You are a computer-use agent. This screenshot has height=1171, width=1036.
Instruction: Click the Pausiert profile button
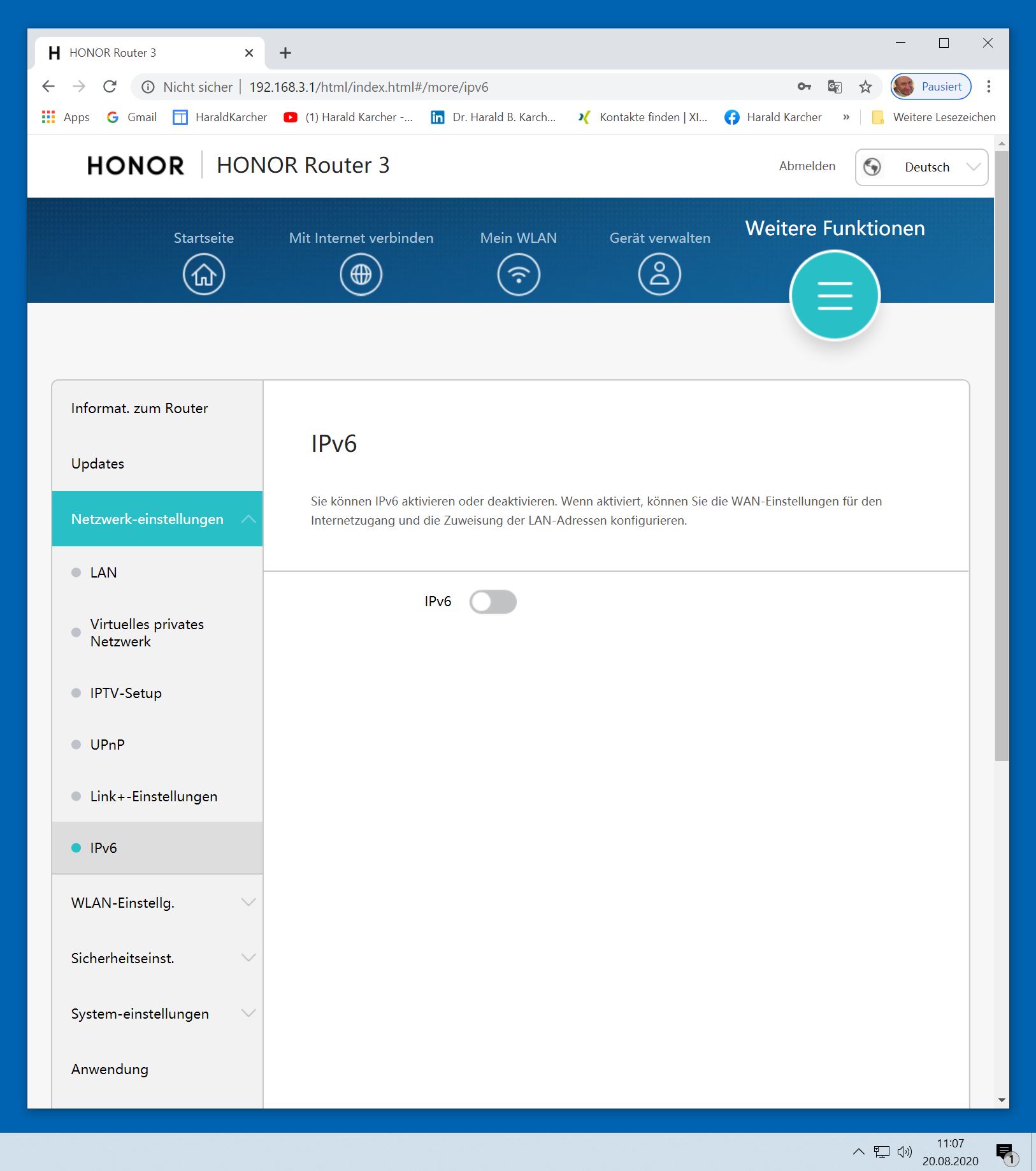[931, 87]
